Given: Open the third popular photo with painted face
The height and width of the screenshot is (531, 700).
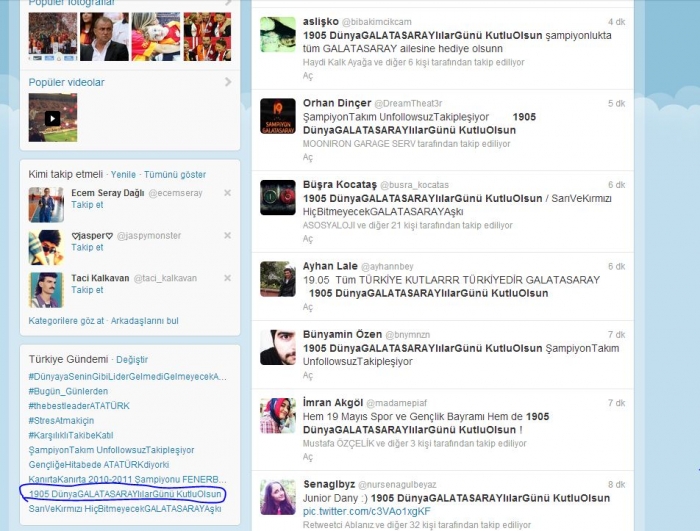Looking at the screenshot, I should pyautogui.click(x=156, y=37).
